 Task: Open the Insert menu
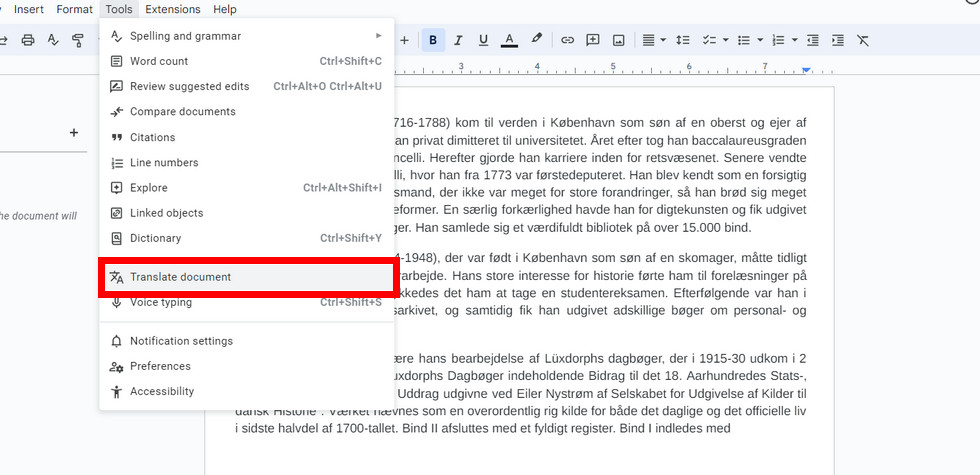click(29, 9)
